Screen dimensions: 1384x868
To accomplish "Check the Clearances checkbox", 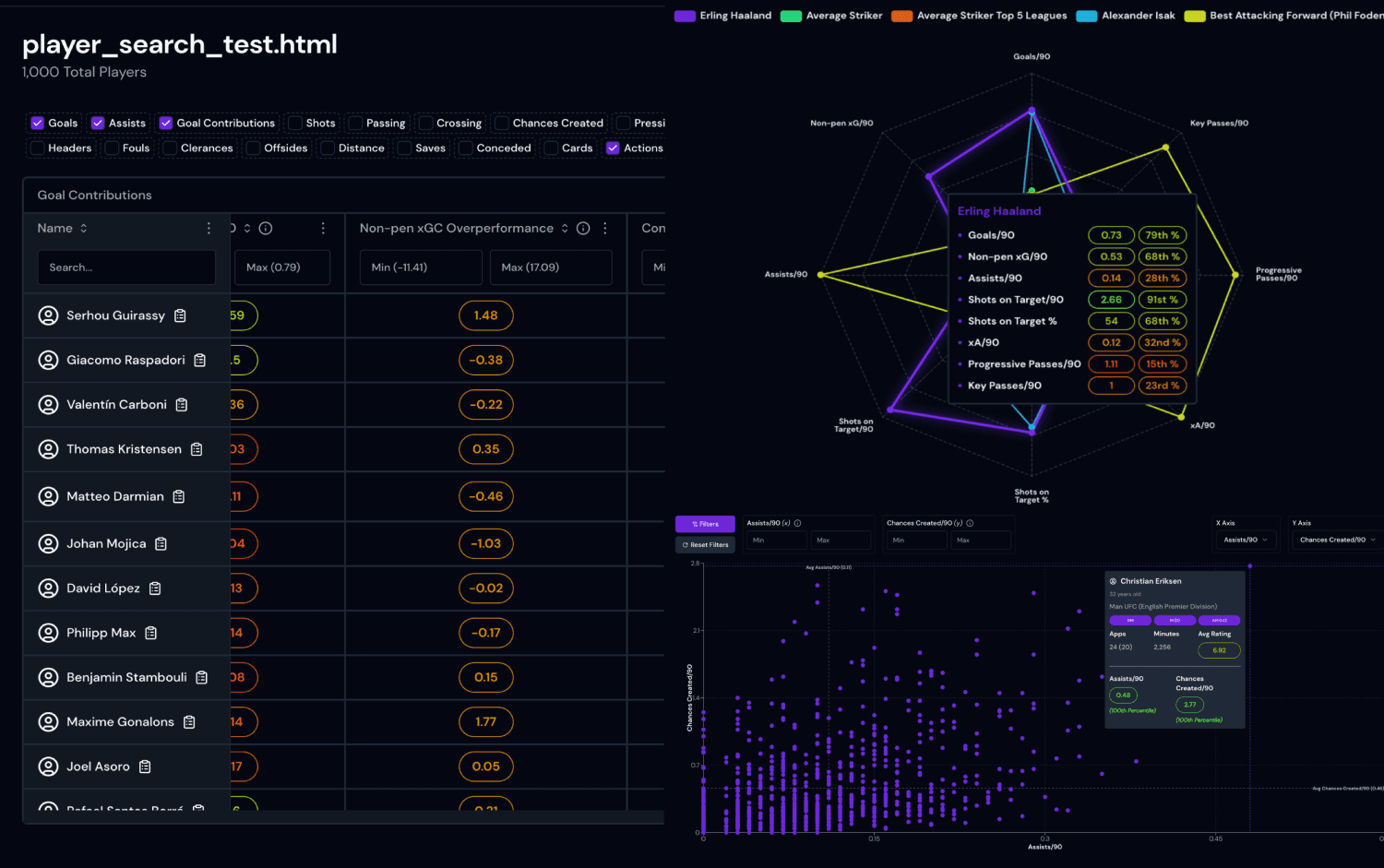I will [170, 148].
